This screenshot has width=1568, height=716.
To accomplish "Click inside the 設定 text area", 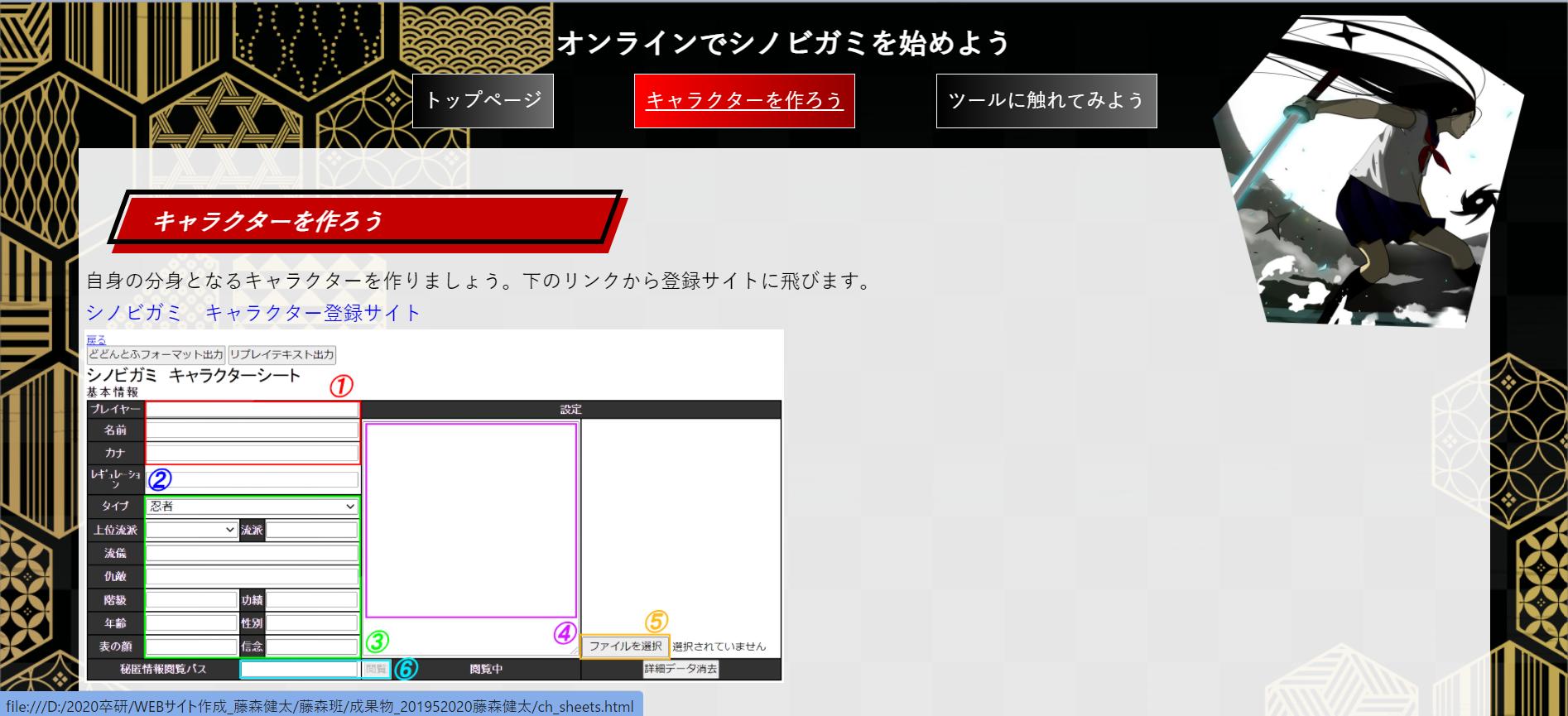I will (471, 538).
